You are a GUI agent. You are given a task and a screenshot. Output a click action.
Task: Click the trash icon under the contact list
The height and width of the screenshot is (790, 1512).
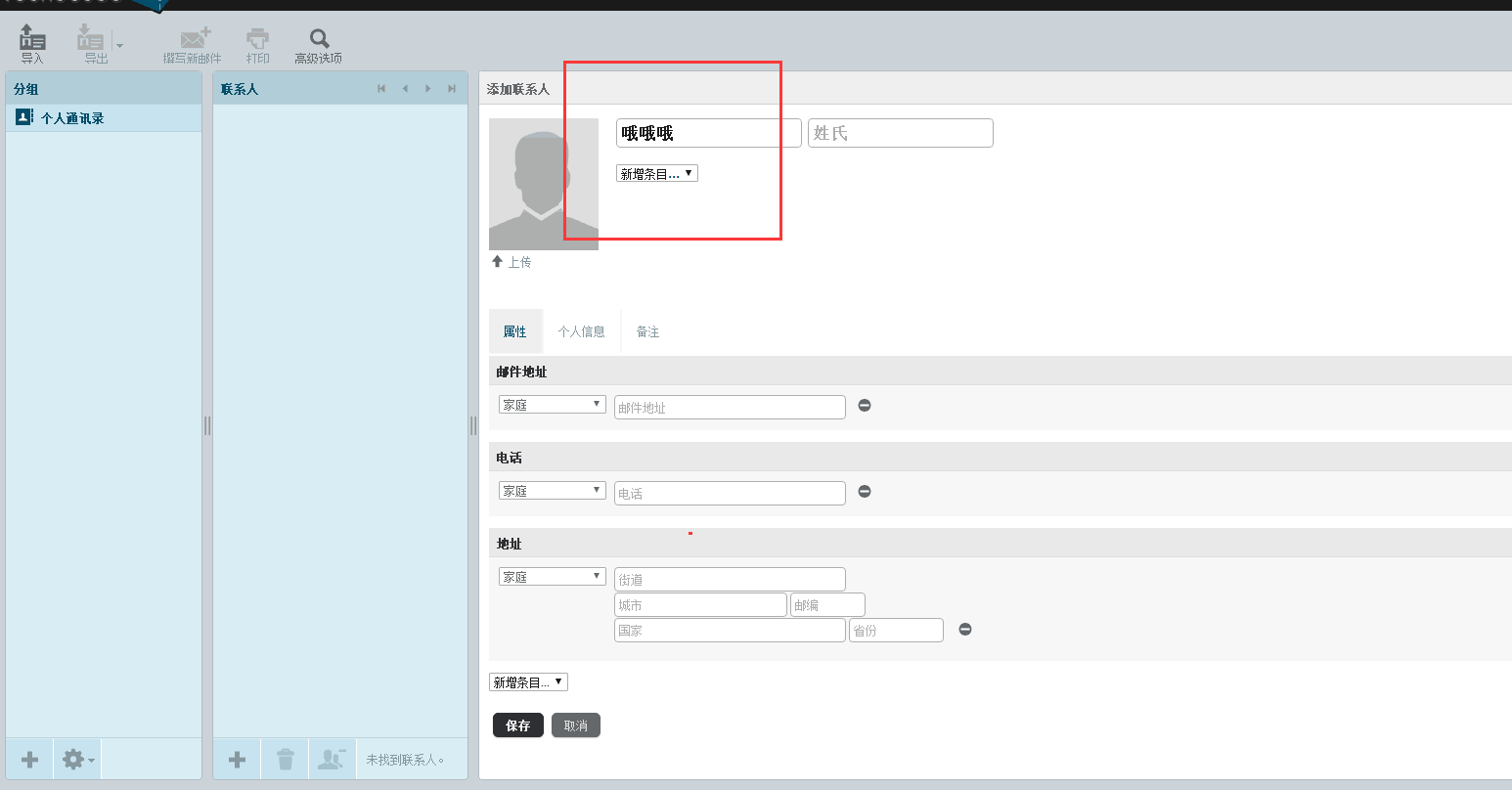285,760
